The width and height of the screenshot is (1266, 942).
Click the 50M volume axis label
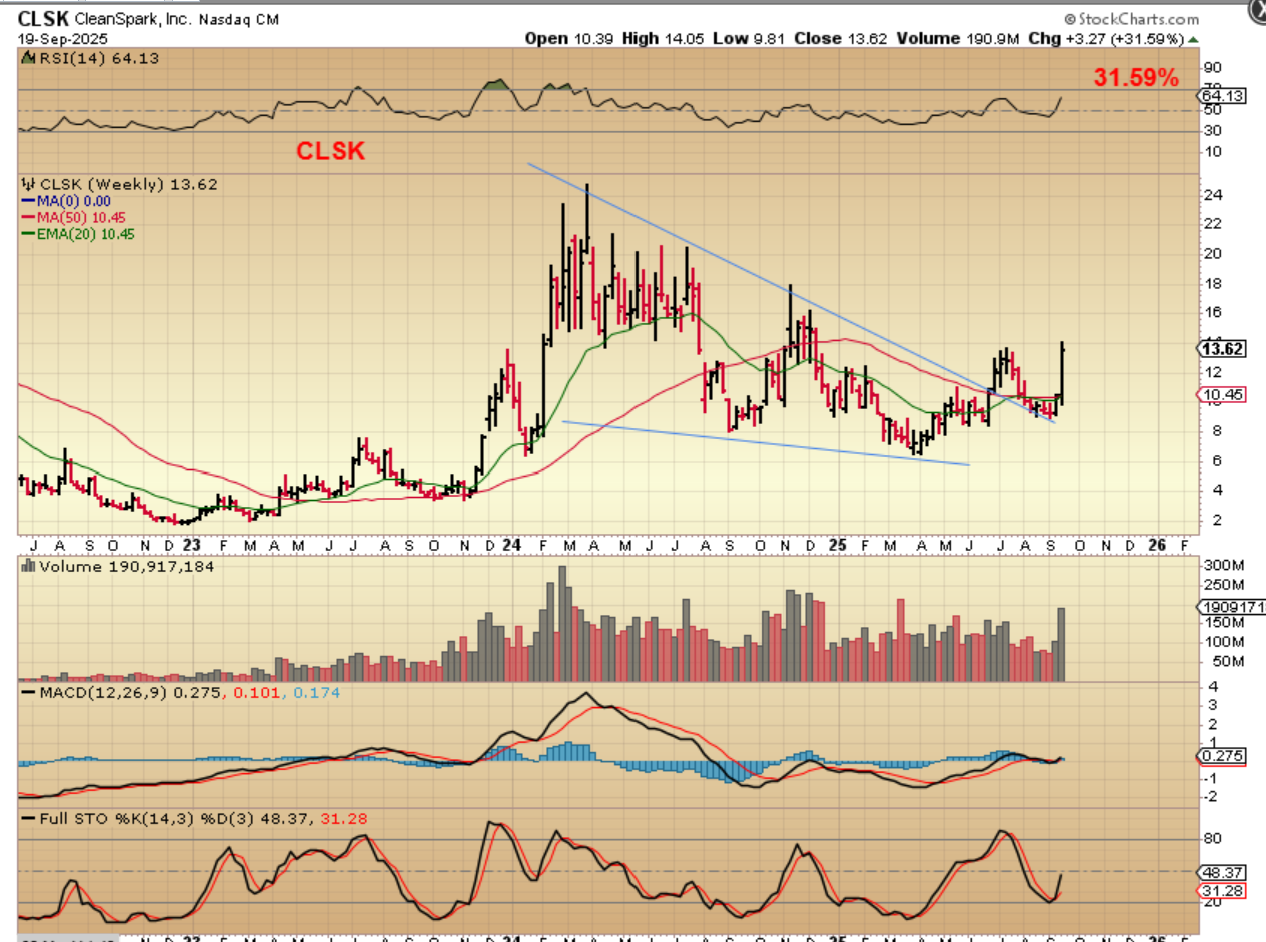(1229, 661)
